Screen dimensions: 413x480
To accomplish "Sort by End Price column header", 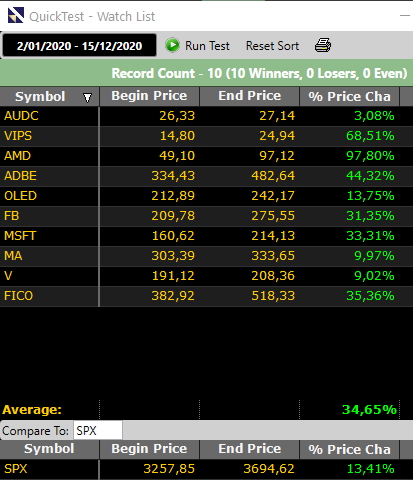I will [x=249, y=96].
